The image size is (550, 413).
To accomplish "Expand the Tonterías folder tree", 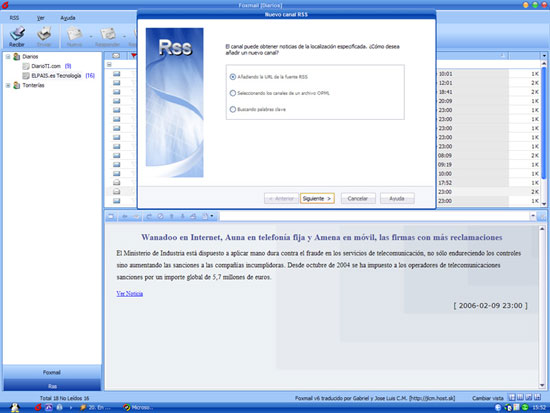I will pyautogui.click(x=8, y=85).
